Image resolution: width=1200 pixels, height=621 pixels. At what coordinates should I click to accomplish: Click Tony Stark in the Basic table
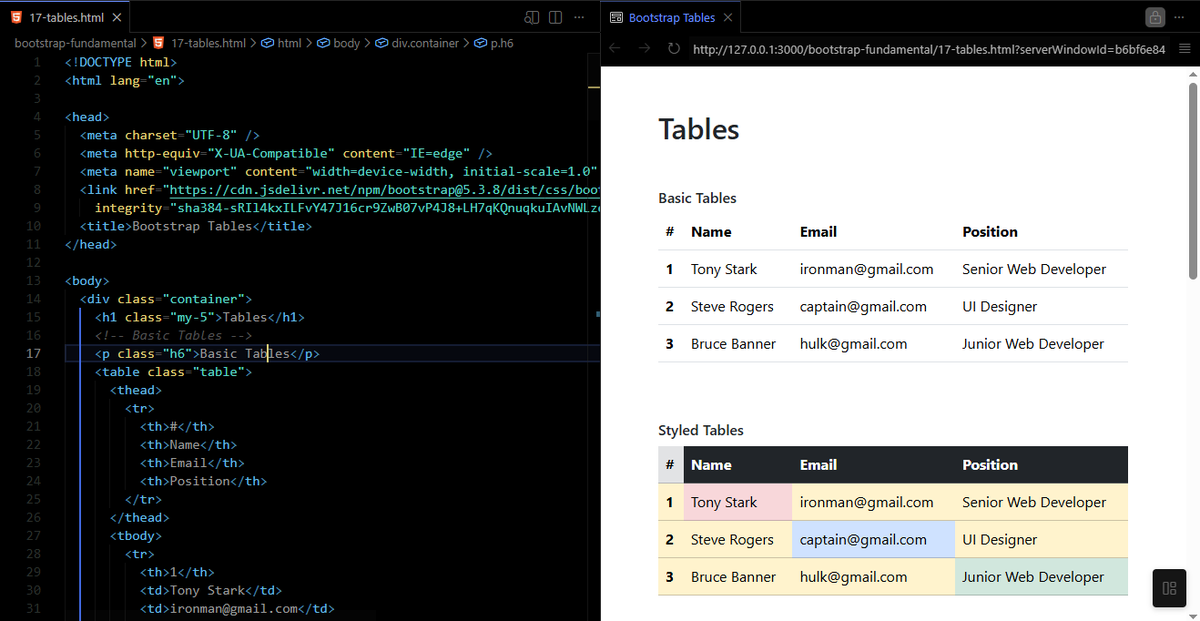pyautogui.click(x=724, y=269)
